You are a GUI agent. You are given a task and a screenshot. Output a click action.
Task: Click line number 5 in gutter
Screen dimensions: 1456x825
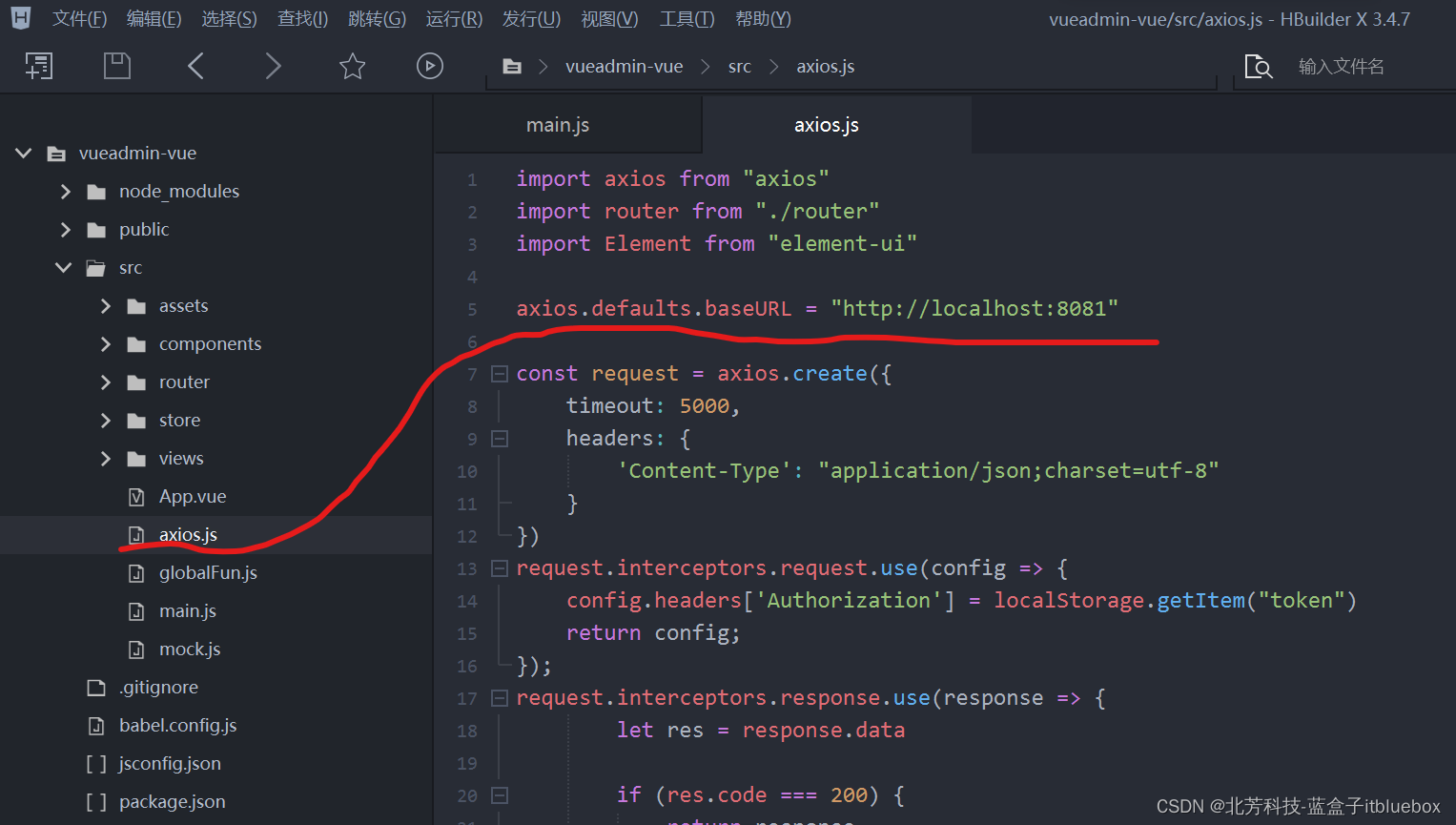472,309
